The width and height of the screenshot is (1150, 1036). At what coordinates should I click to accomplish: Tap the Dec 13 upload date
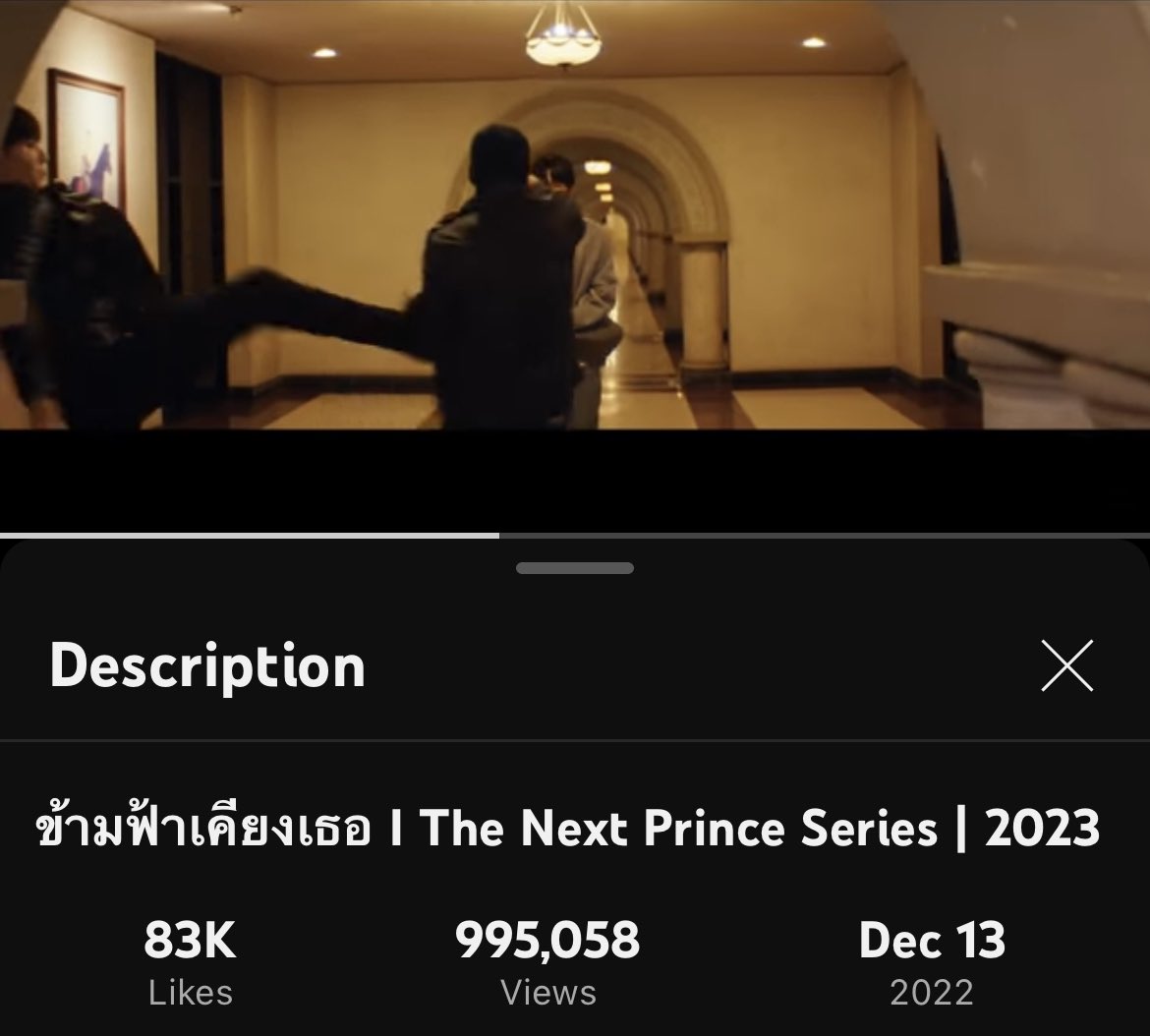point(932,940)
